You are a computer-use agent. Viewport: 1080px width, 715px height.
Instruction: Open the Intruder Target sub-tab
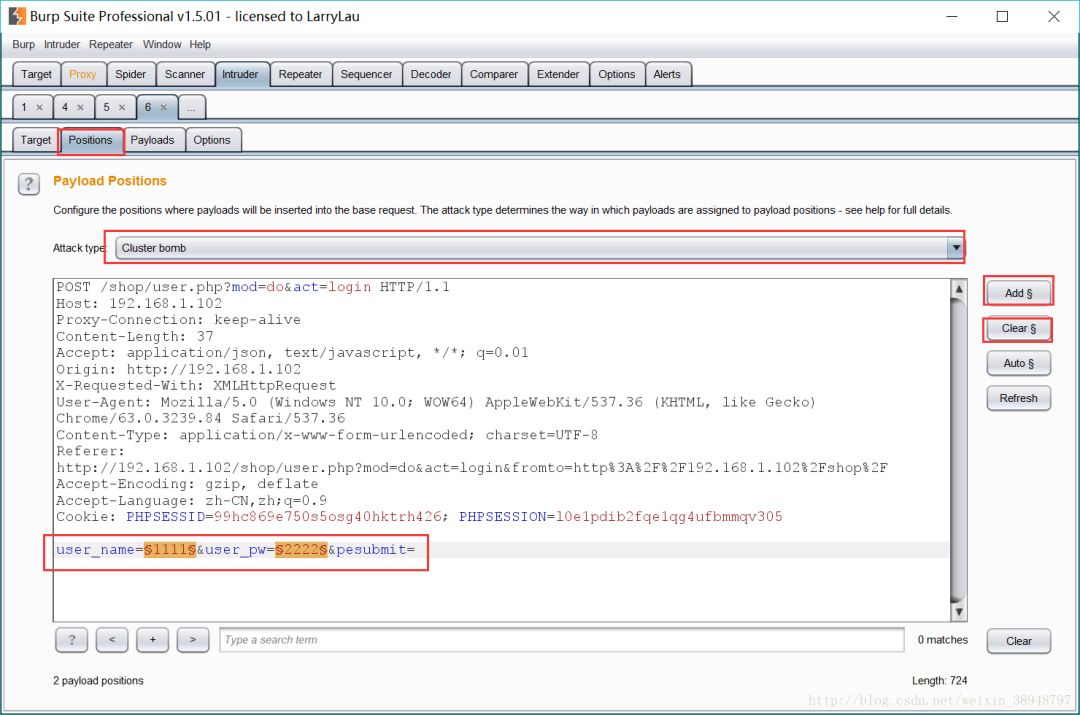(x=36, y=140)
